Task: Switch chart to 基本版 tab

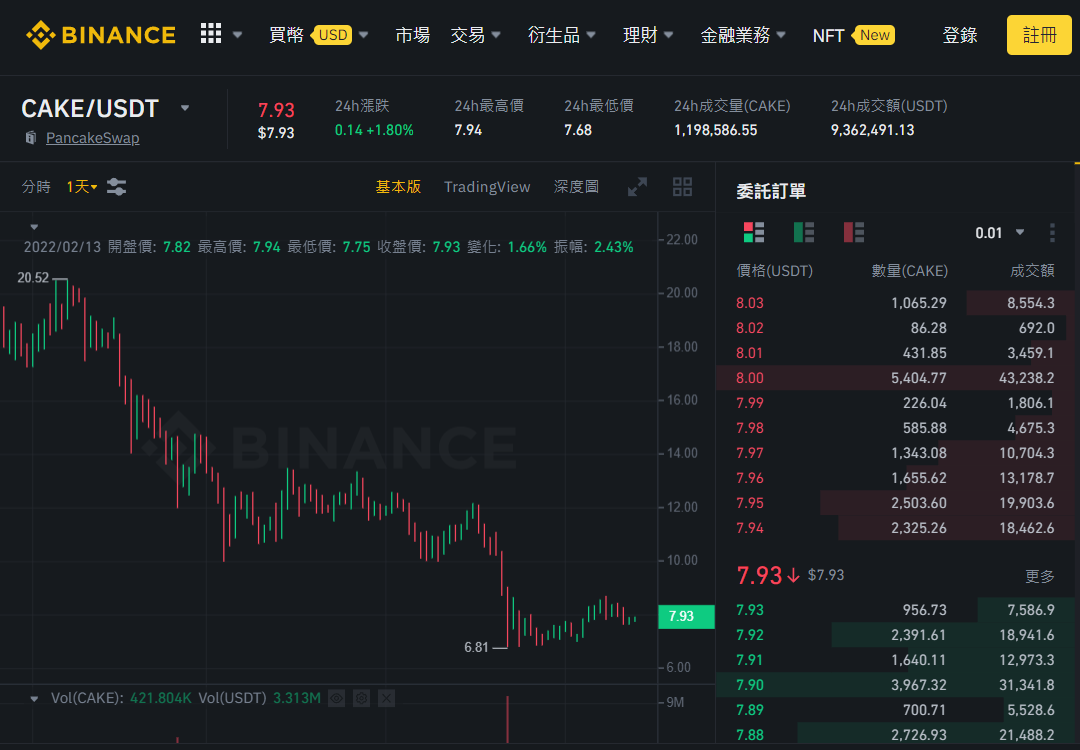Action: point(398,187)
